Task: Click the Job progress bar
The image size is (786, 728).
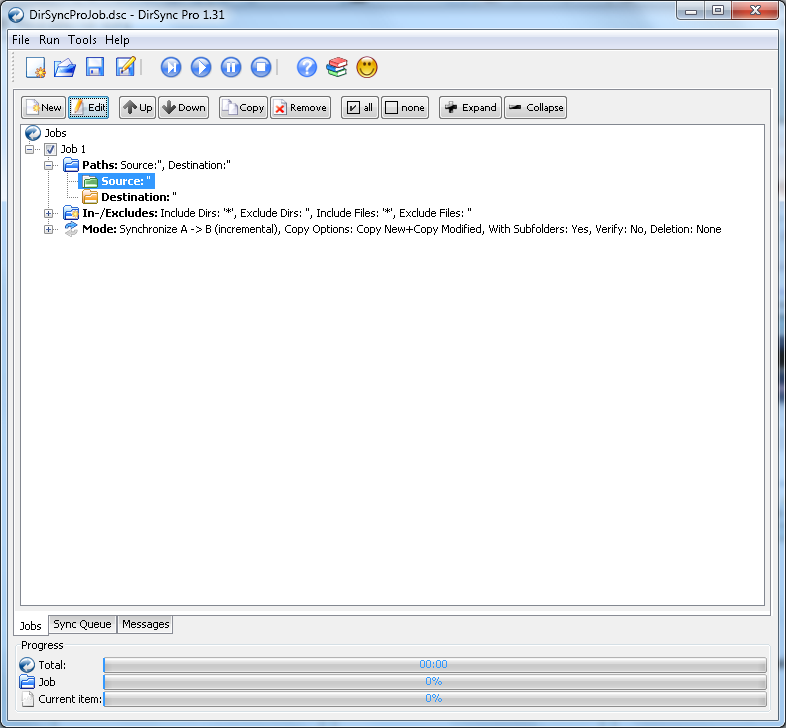Action: coord(435,681)
